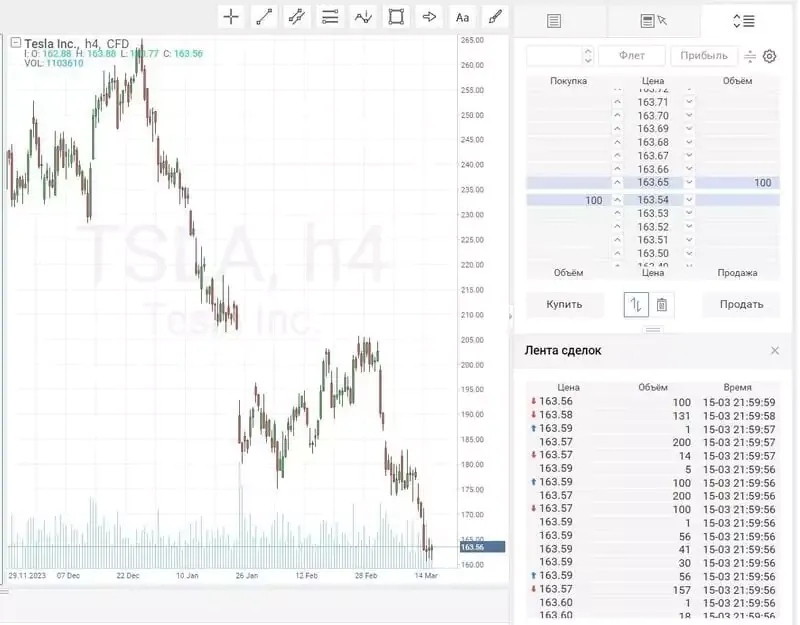This screenshot has width=800, height=625.
Task: Open order book settings gear
Action: [769, 56]
